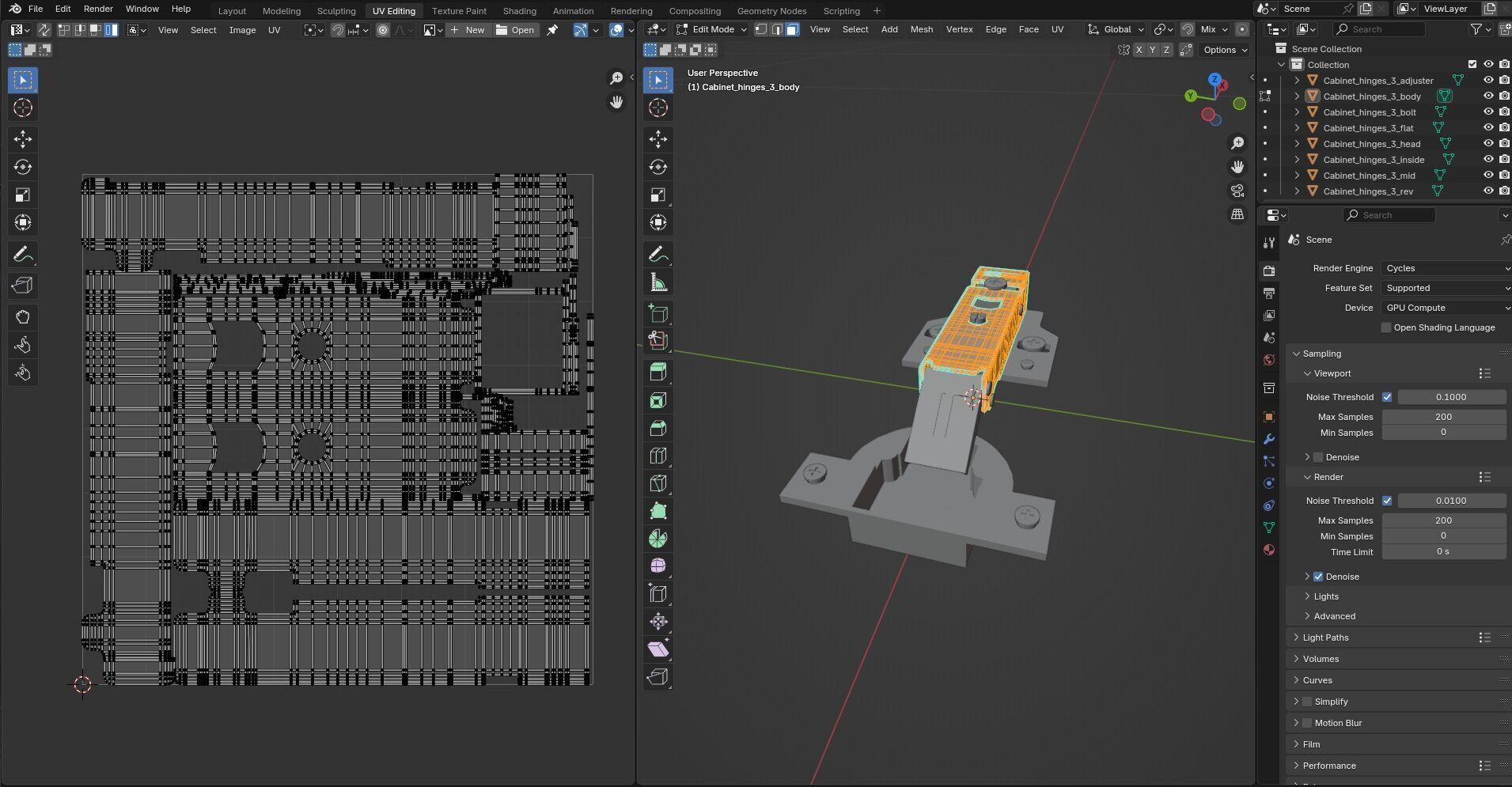Activate the Rotate tool in 3D viewport
Image resolution: width=1512 pixels, height=787 pixels.
click(x=657, y=167)
